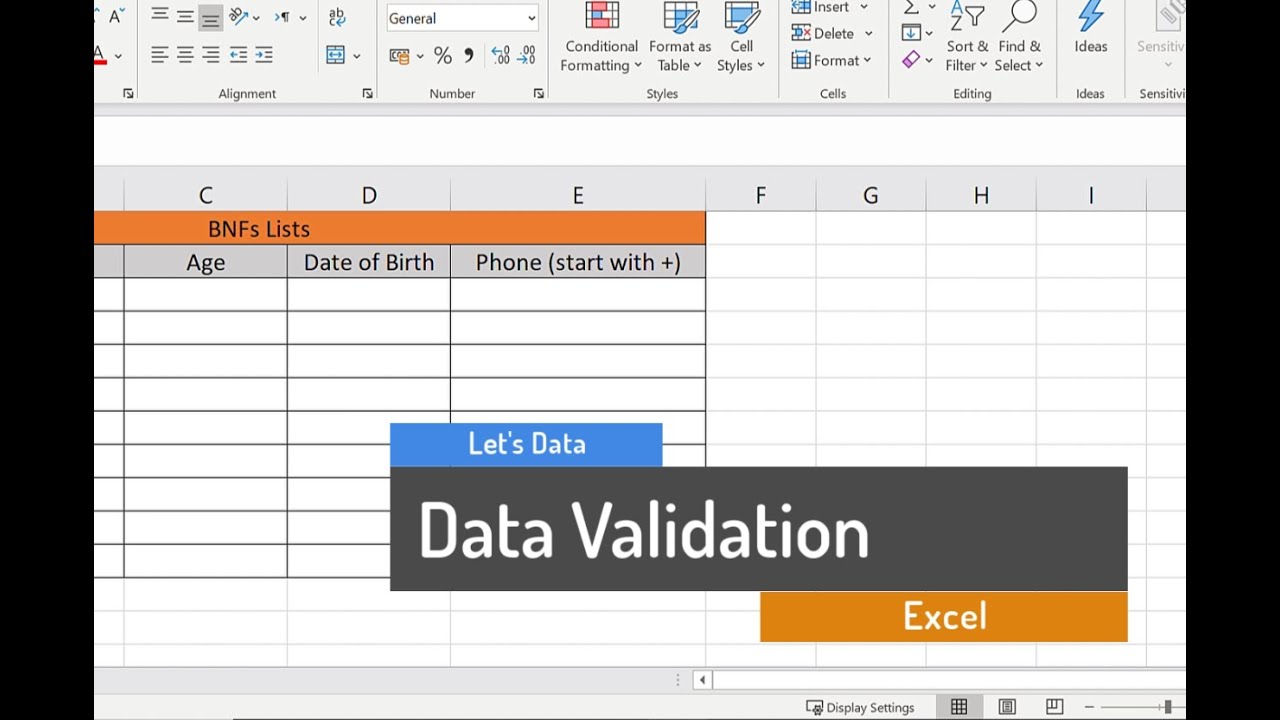
Task: Open the Sort & Filter menu
Action: (x=967, y=38)
